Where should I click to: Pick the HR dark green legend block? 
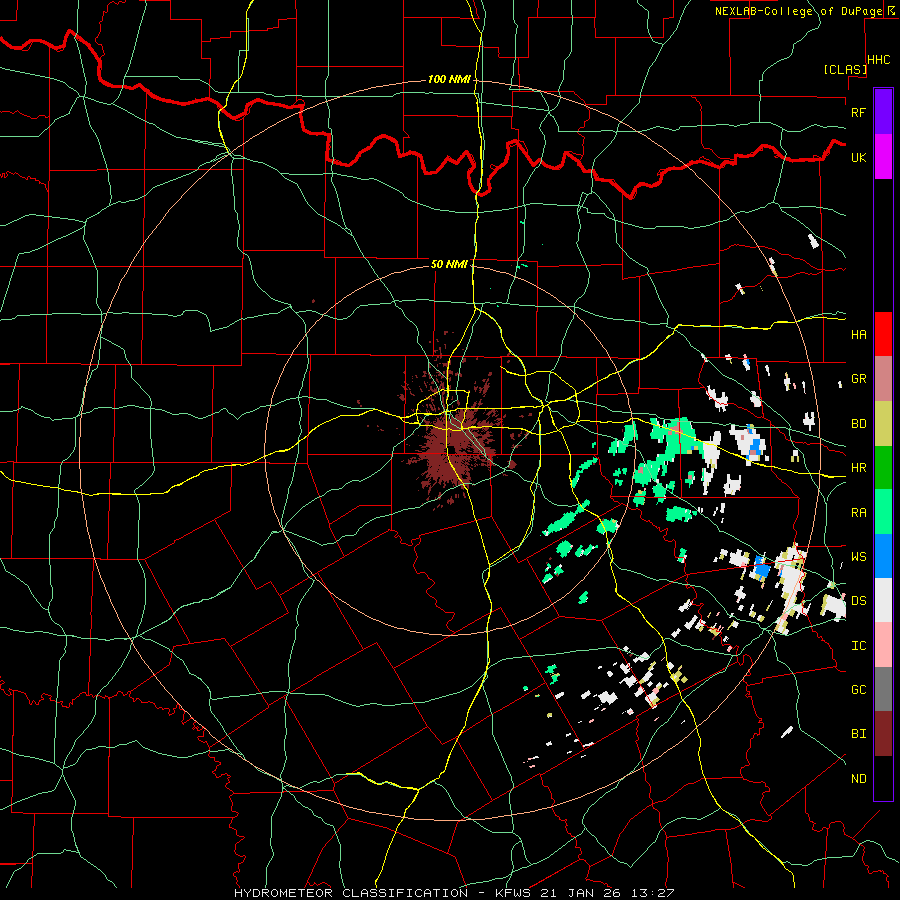coord(883,468)
